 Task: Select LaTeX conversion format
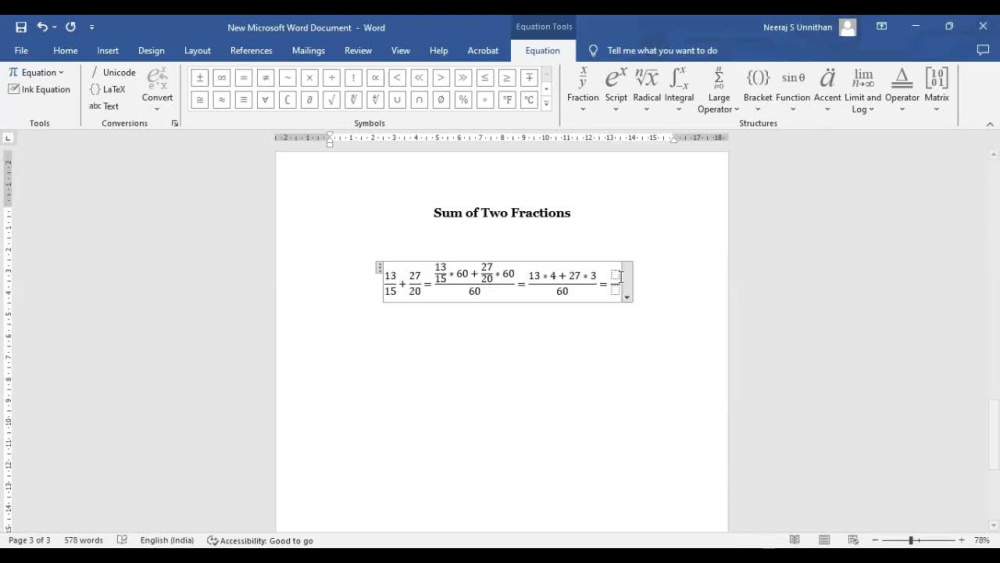[x=108, y=89]
